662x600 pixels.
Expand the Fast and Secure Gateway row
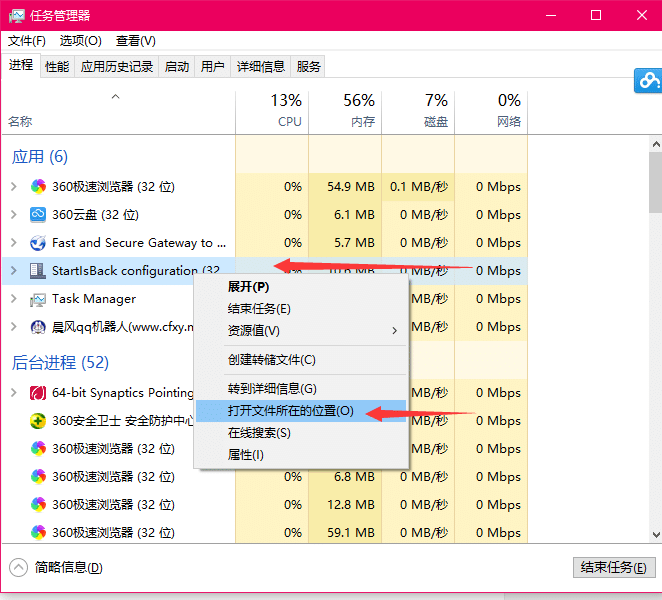(14, 243)
